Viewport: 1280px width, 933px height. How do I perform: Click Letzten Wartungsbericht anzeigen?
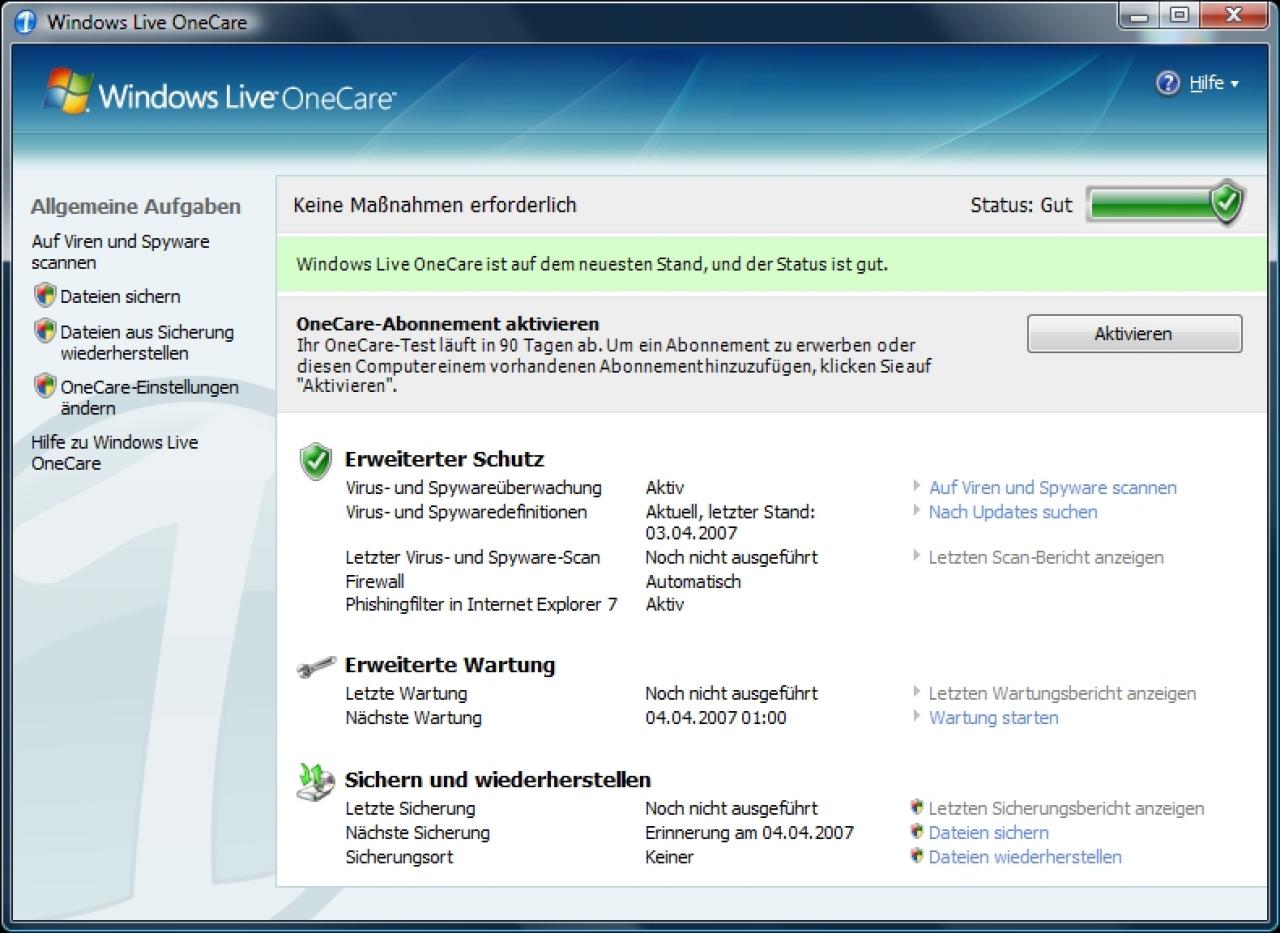(1062, 693)
